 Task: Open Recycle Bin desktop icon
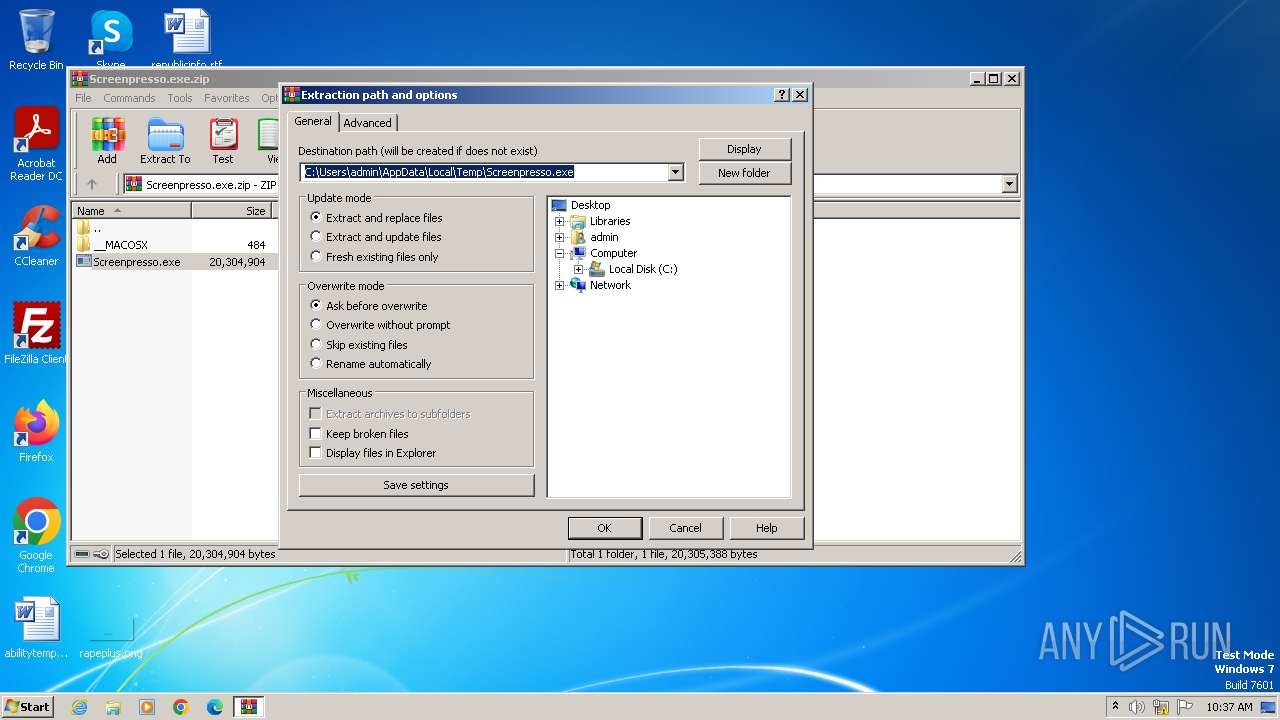(36, 39)
